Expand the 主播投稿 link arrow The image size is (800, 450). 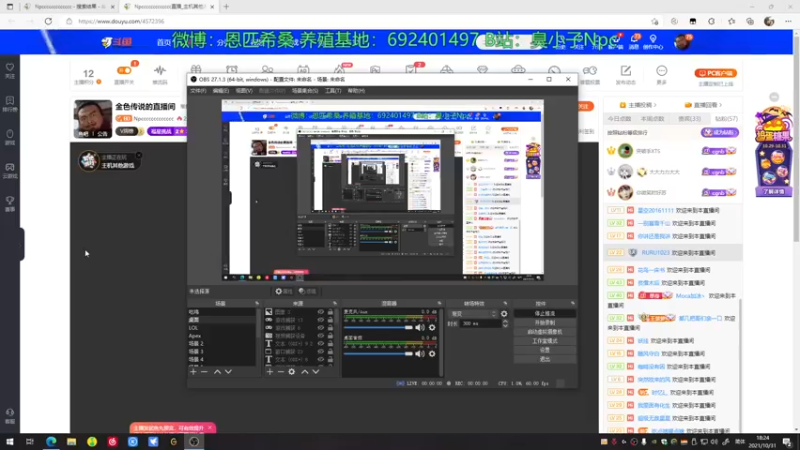pyautogui.click(x=655, y=105)
